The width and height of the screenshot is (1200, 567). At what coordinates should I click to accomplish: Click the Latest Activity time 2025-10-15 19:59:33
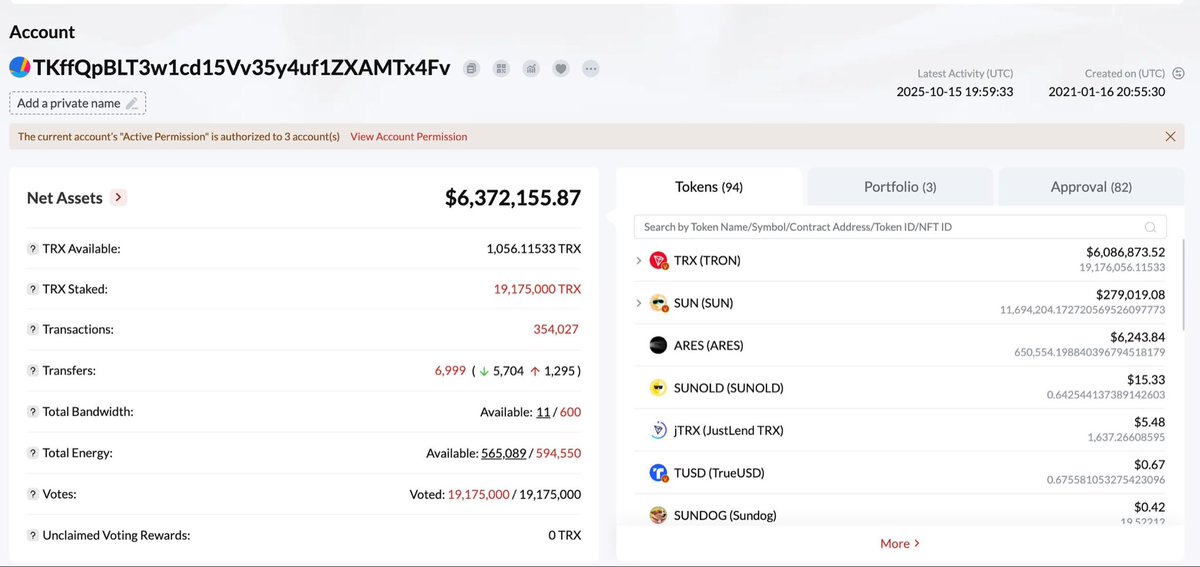pyautogui.click(x=955, y=91)
